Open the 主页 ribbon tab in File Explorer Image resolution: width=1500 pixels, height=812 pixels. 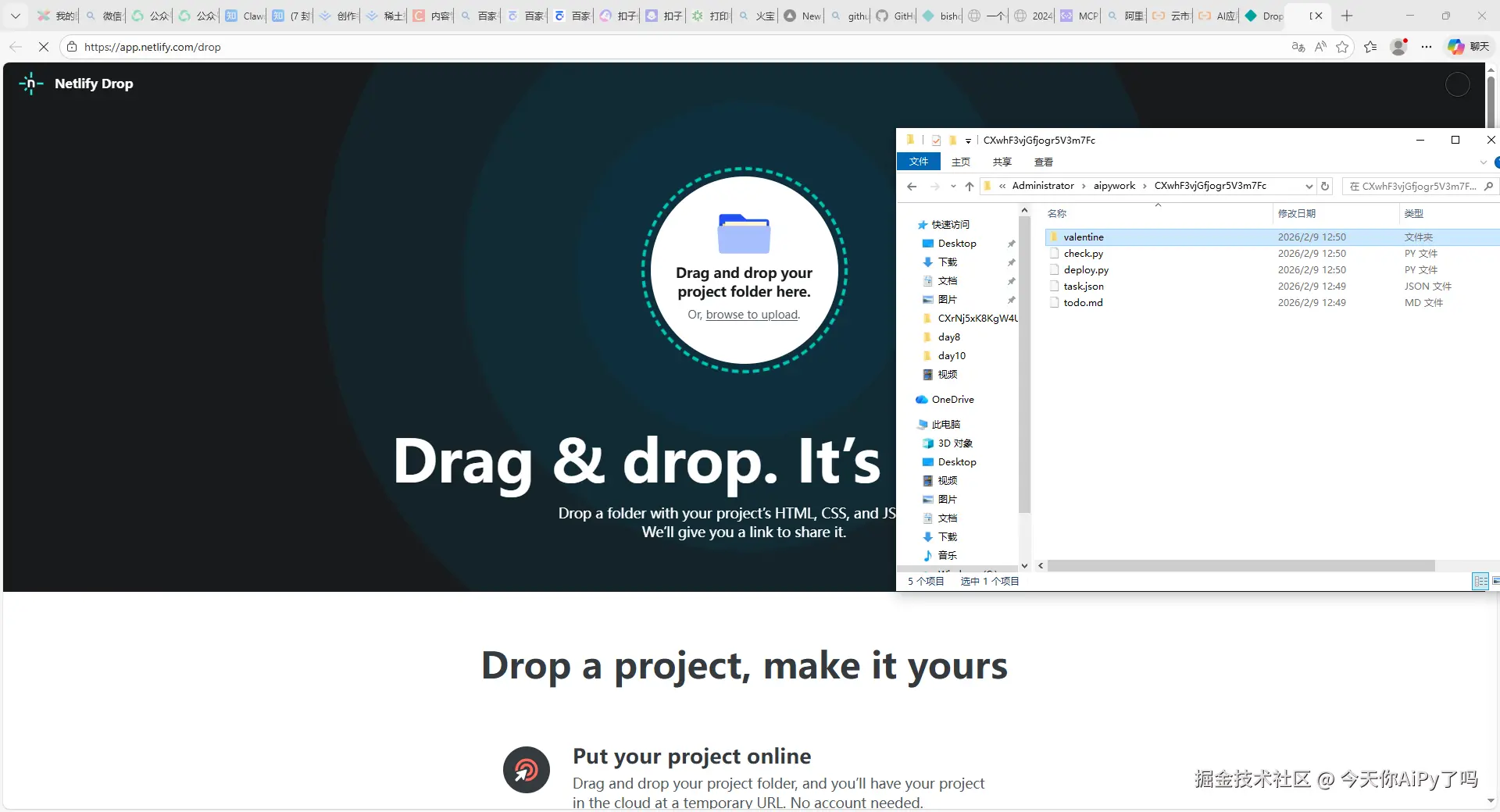coord(961,162)
